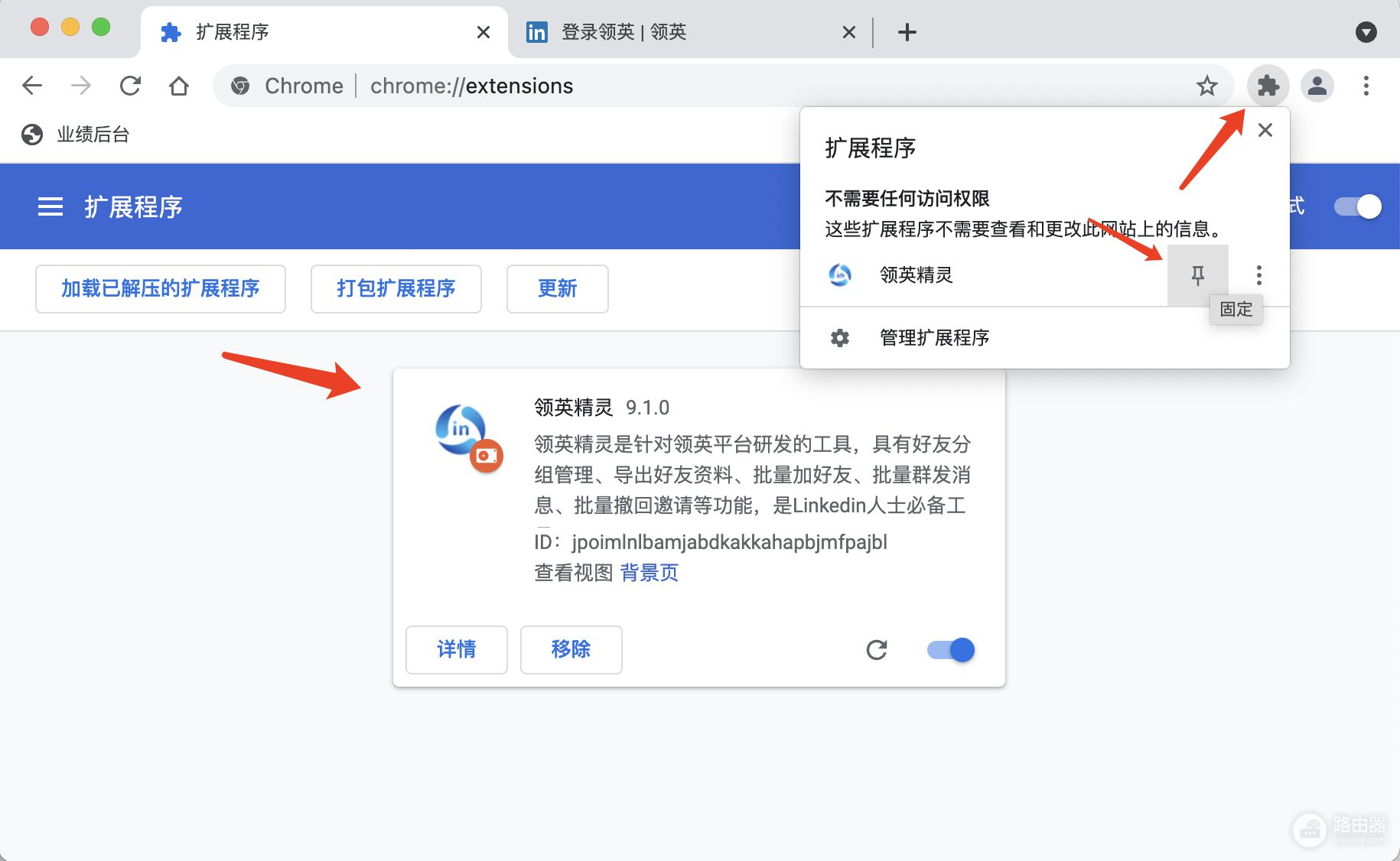The height and width of the screenshot is (861, 1400).
Task: Expand the tab search arrow button
Action: (1366, 32)
